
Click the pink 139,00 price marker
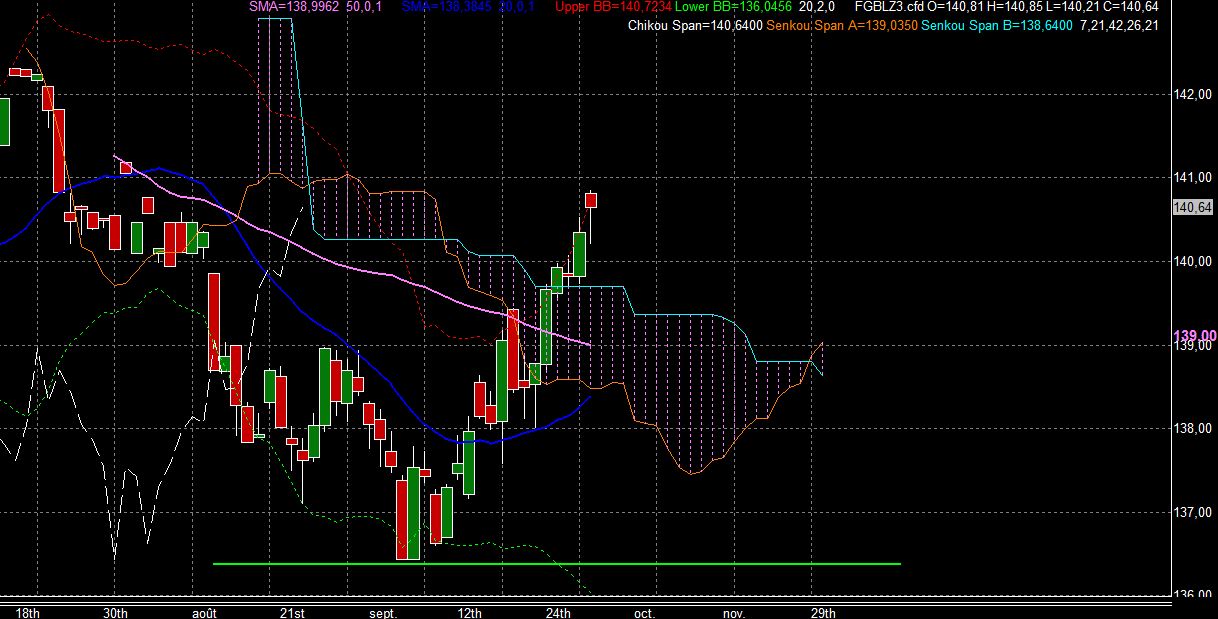[1194, 335]
